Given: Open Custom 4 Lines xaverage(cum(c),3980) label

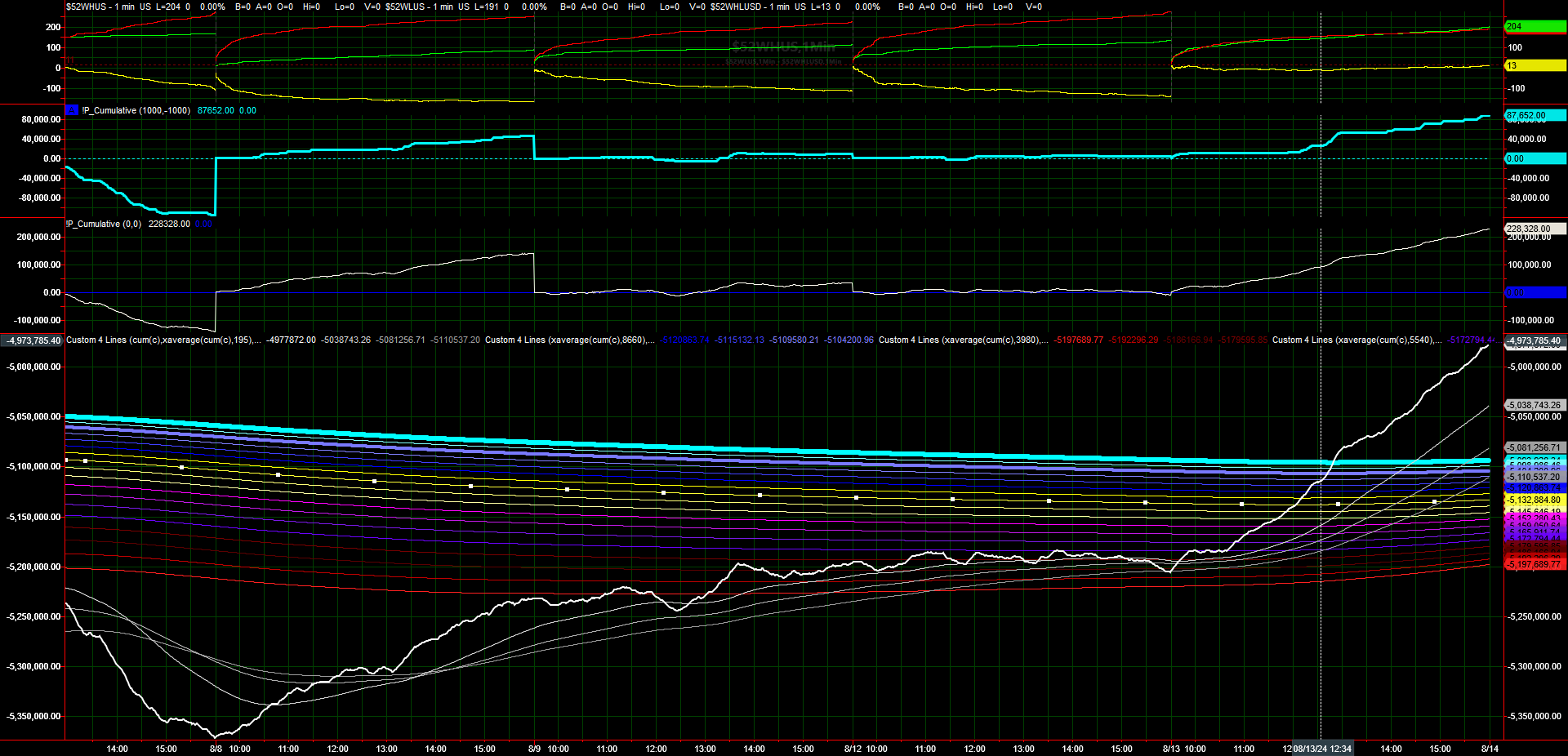Looking at the screenshot, I should (x=963, y=340).
